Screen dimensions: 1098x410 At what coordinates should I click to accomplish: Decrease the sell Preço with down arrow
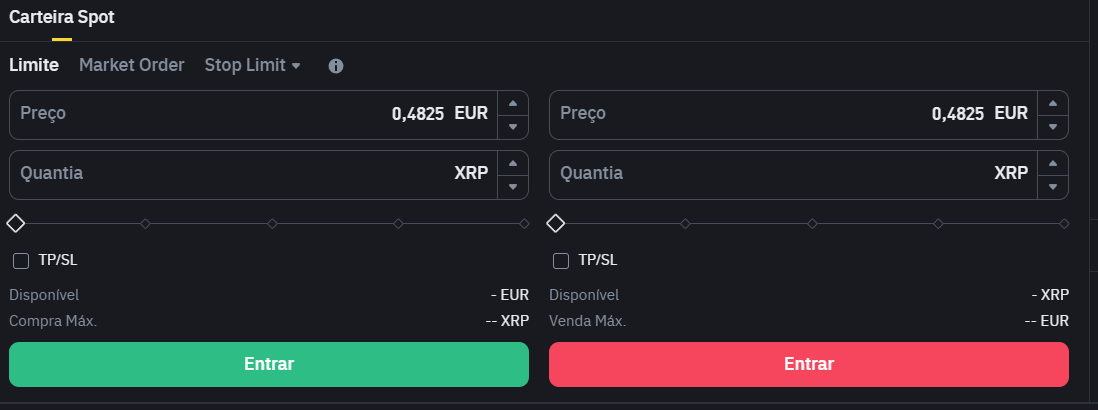coord(1053,127)
